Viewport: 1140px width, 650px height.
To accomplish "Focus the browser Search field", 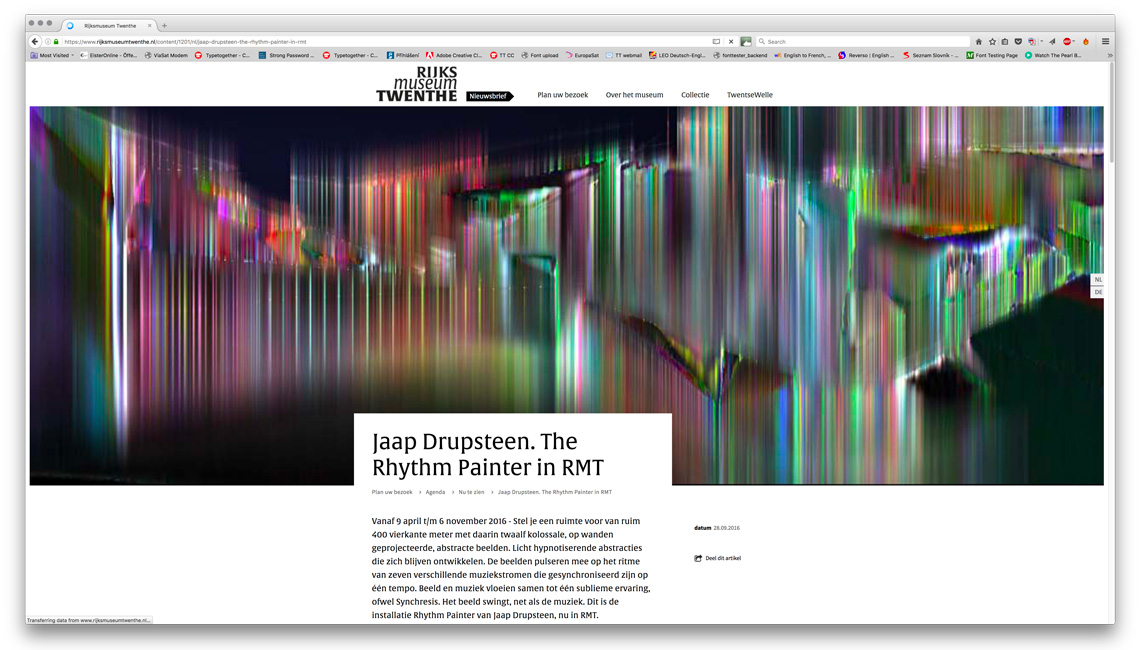I will click(x=863, y=41).
